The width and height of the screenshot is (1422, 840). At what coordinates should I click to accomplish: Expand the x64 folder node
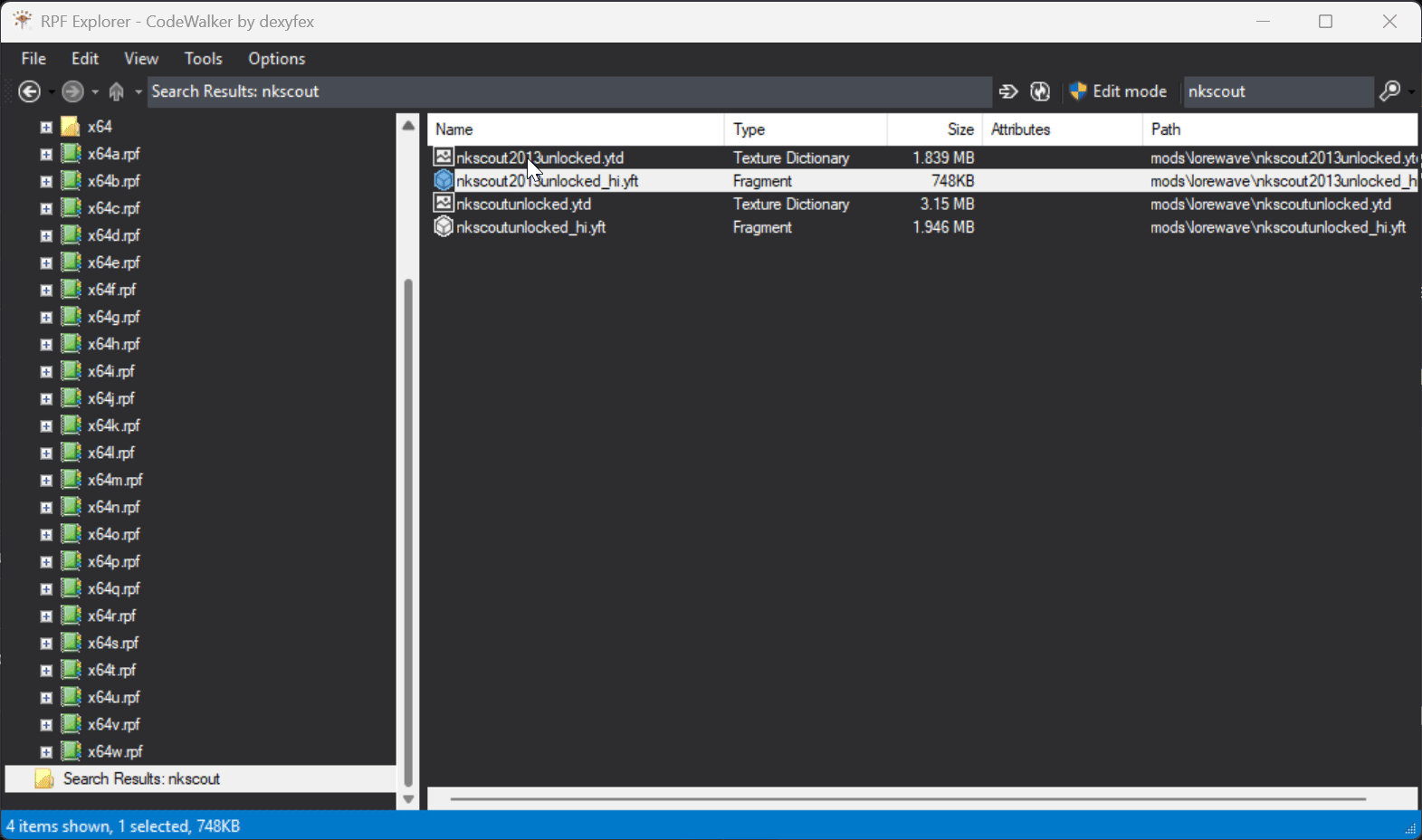click(x=46, y=128)
